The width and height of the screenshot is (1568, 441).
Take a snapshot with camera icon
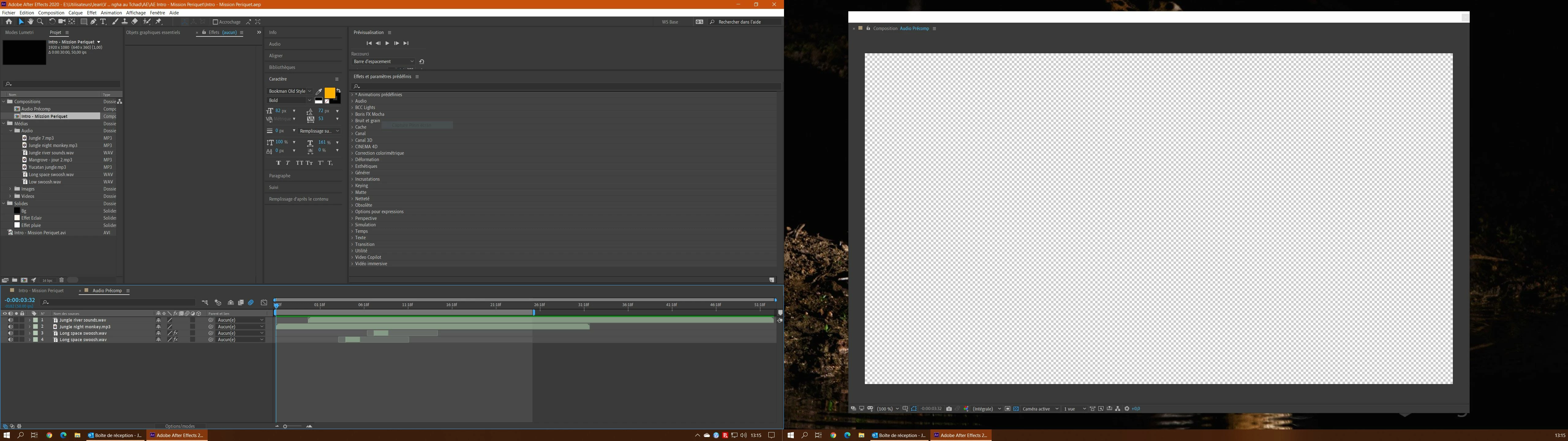[x=949, y=409]
